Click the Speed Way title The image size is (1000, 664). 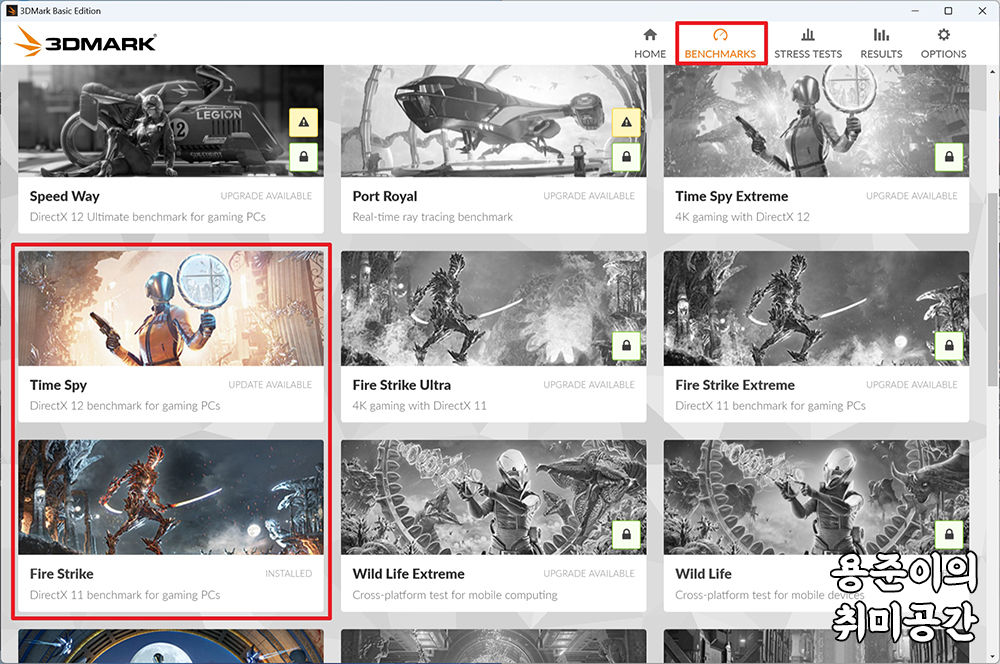click(x=64, y=196)
